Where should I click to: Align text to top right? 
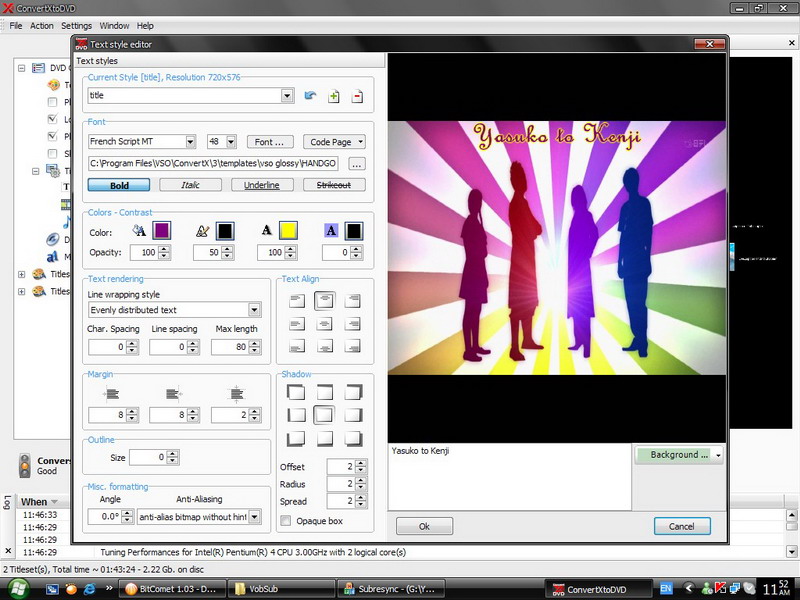(352, 301)
